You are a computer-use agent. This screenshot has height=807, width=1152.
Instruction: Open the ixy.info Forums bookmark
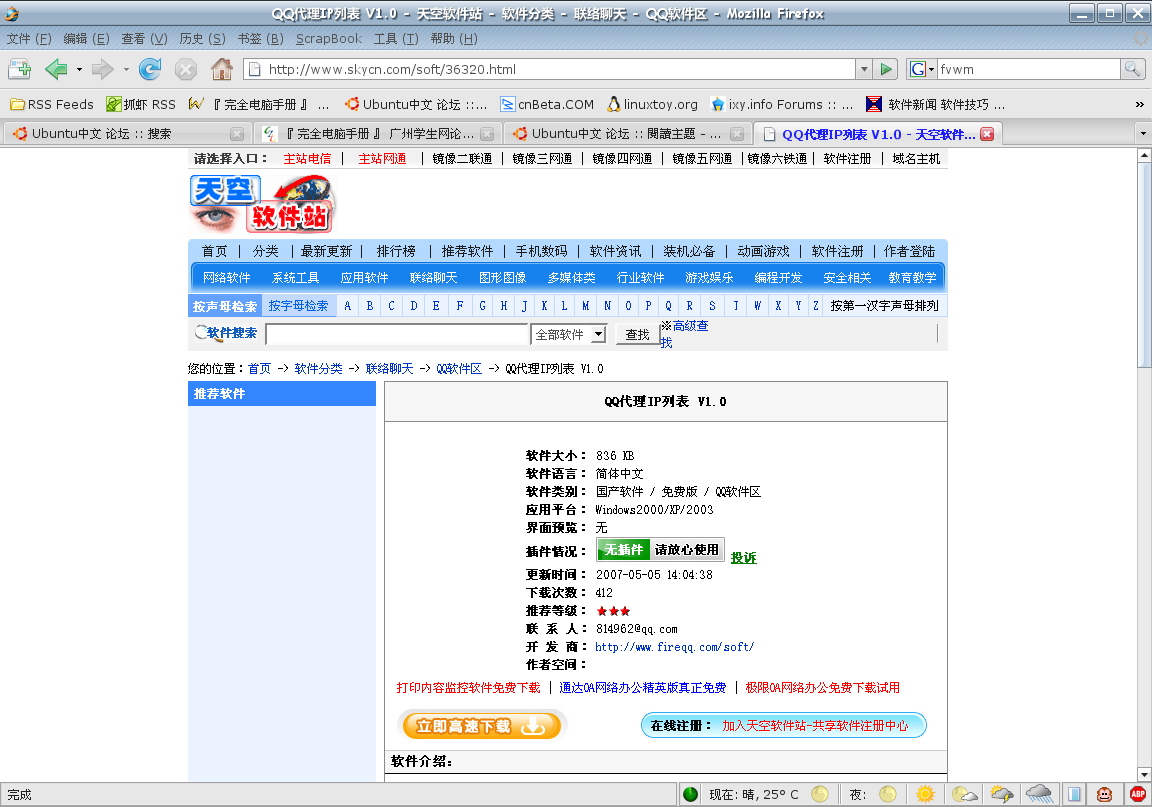click(782, 104)
